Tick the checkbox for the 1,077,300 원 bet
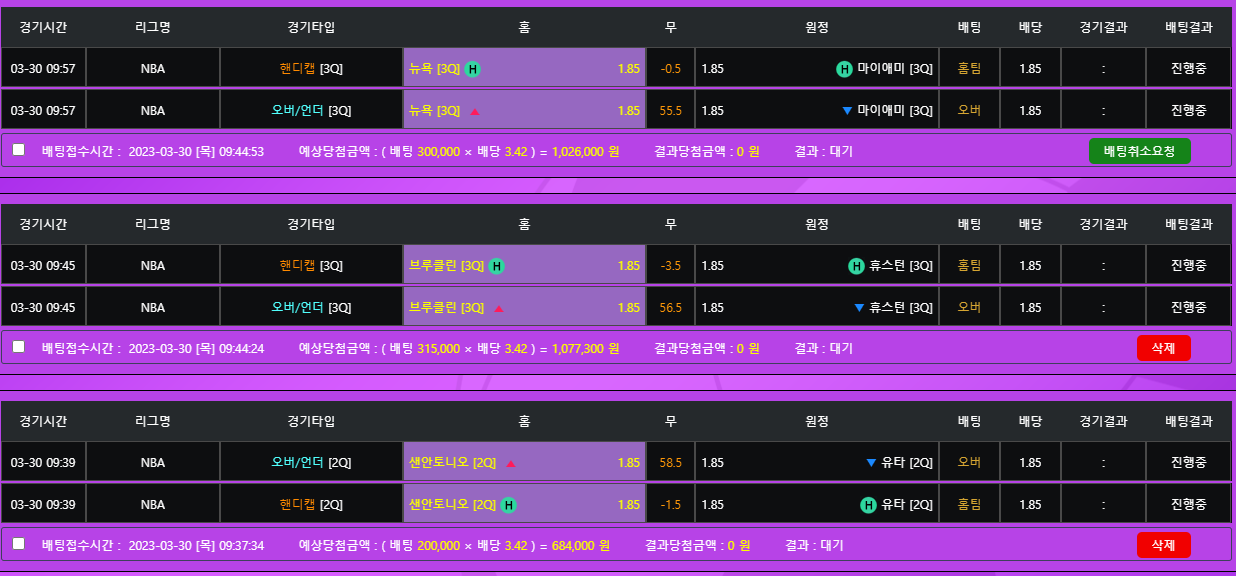Viewport: 1236px width, 576px height. 19,347
